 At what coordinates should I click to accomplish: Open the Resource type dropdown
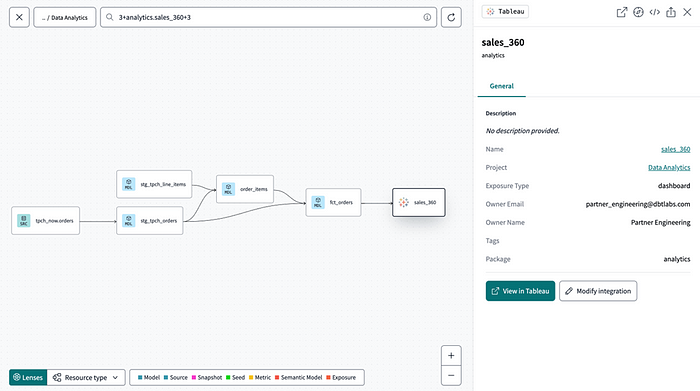86,377
